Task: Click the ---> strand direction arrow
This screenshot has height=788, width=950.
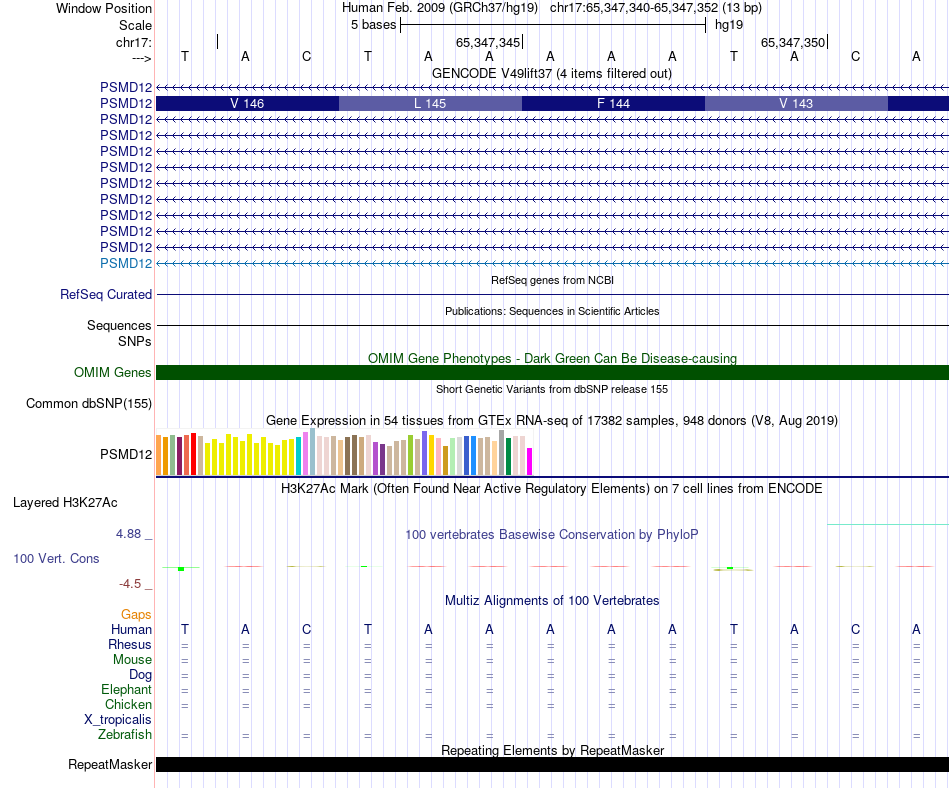Action: tap(142, 58)
